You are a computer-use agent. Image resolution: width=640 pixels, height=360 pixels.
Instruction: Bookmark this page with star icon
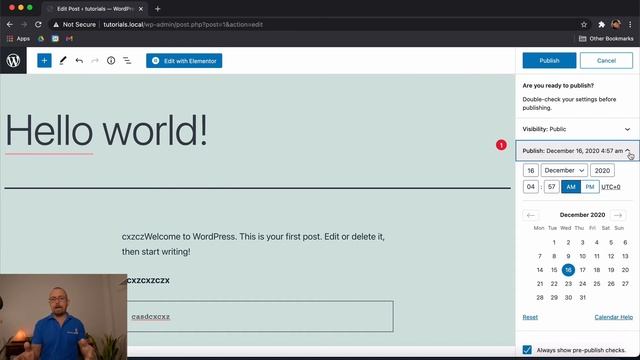584,24
